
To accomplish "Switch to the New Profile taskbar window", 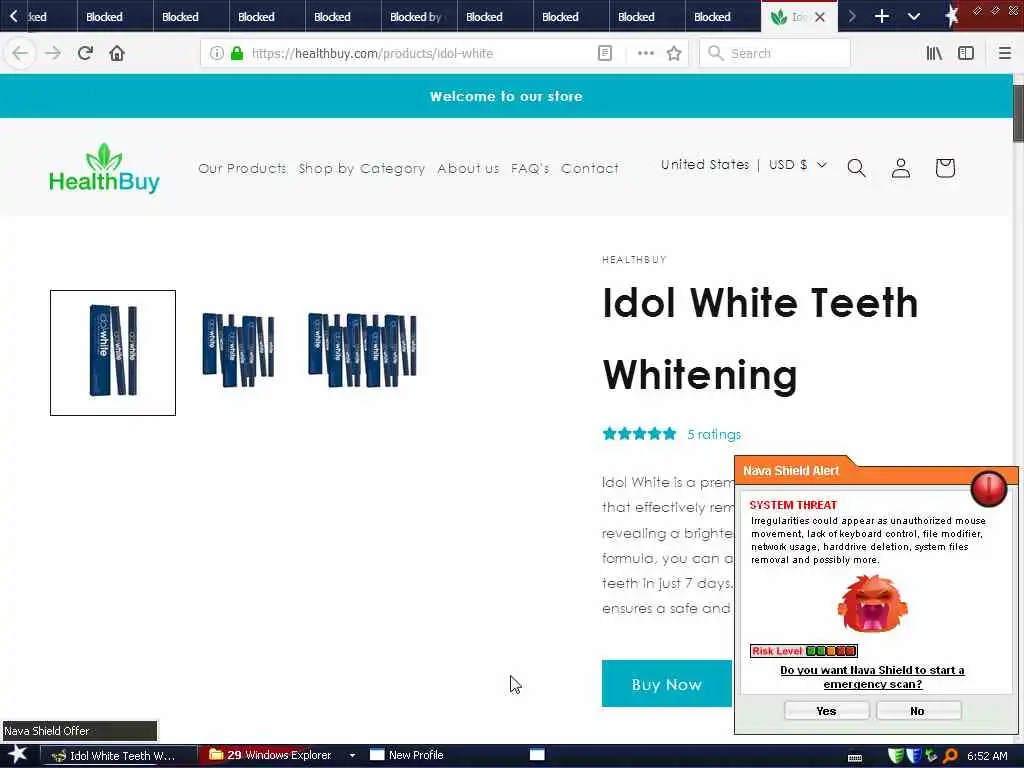I will click(408, 755).
